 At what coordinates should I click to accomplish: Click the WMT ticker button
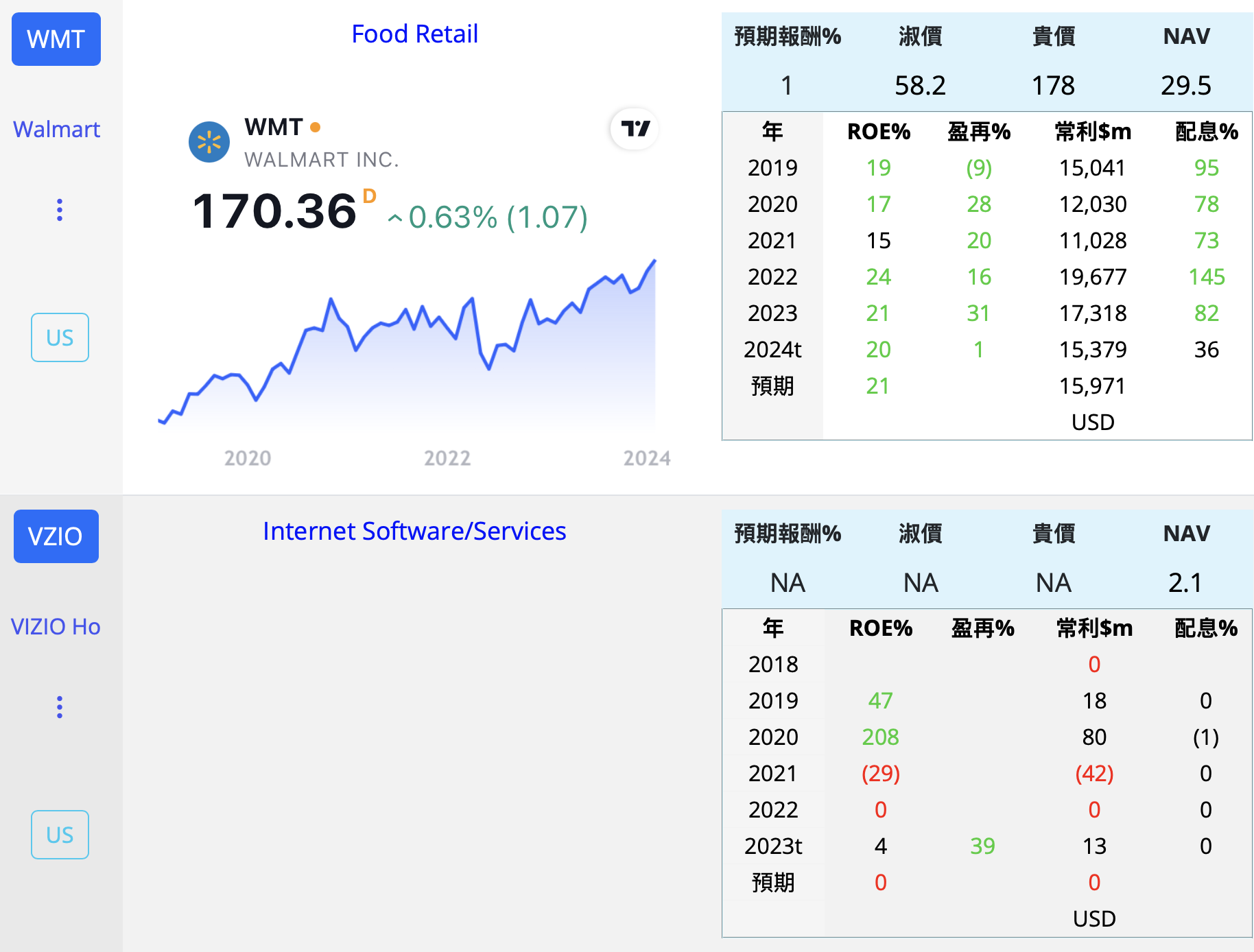56,39
